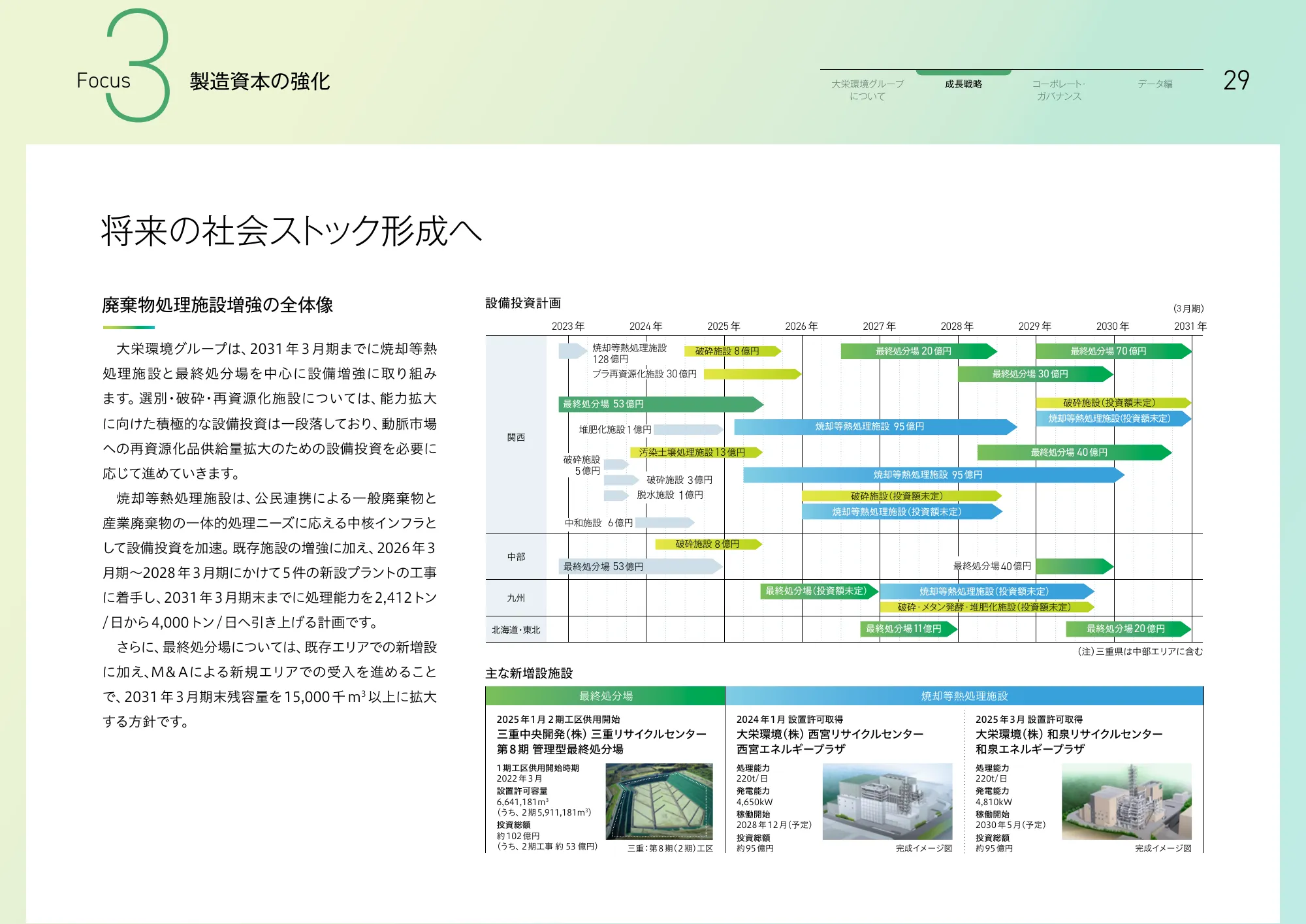Click the green progress bar above 成長戦略
The height and width of the screenshot is (924, 1306).
(x=962, y=71)
